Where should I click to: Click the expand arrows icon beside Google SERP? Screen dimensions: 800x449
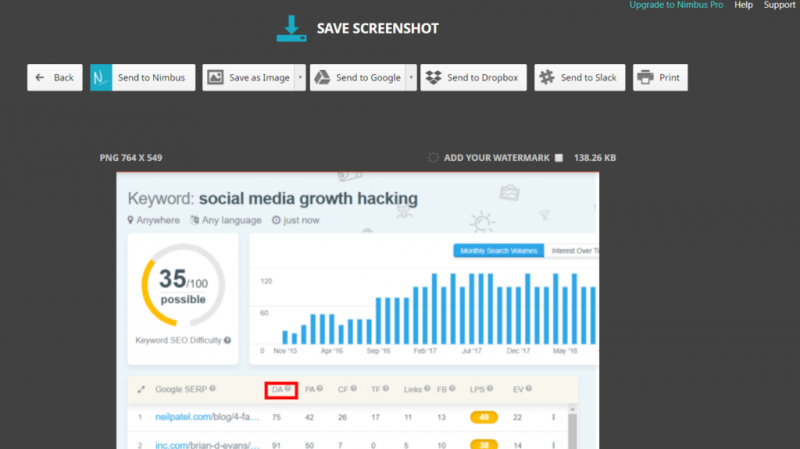(x=141, y=389)
